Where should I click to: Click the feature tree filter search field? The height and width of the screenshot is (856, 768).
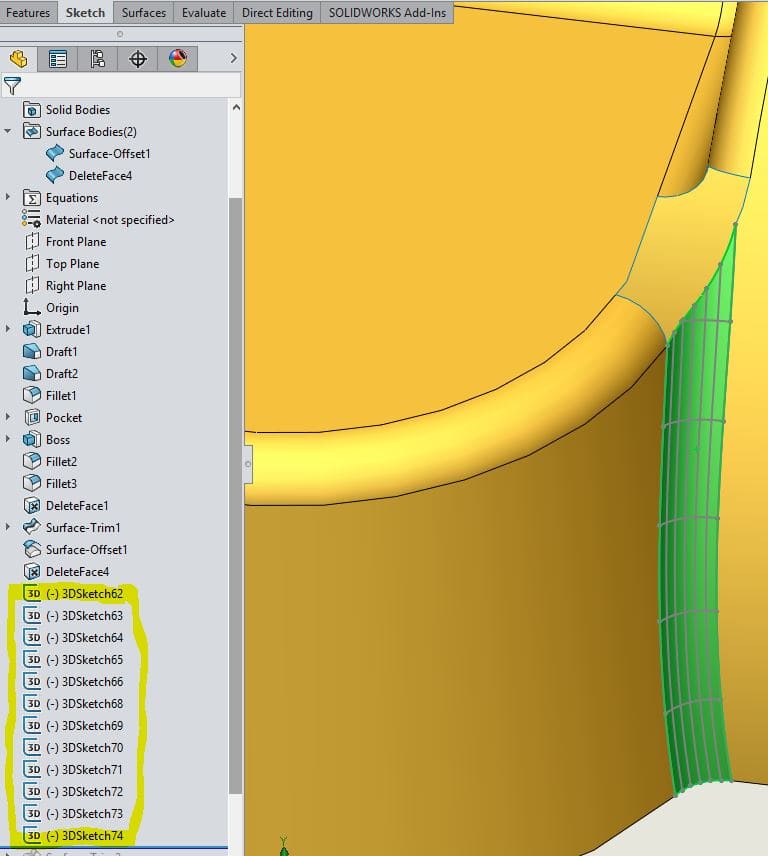point(132,86)
